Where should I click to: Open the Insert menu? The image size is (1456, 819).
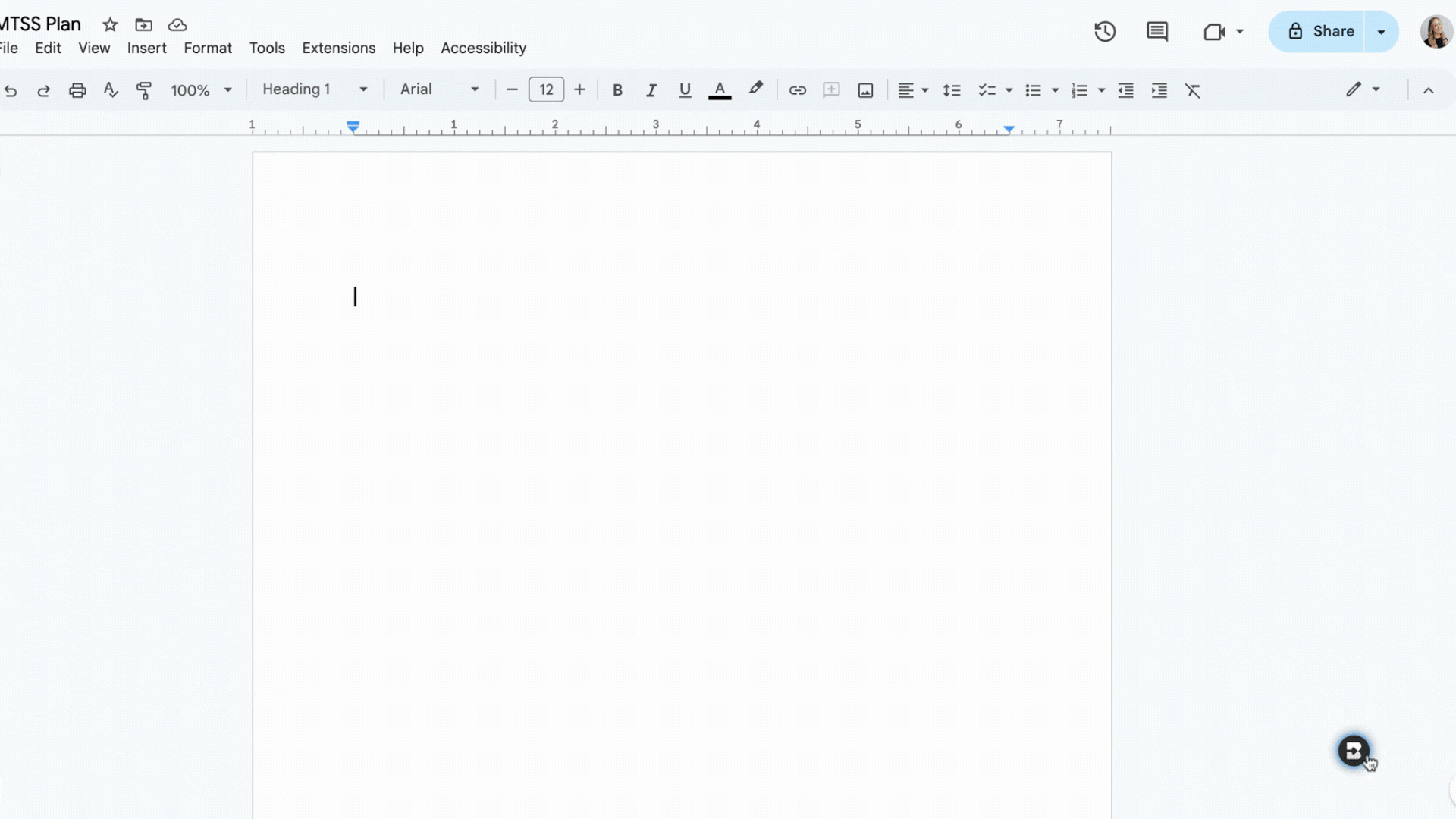coord(146,48)
